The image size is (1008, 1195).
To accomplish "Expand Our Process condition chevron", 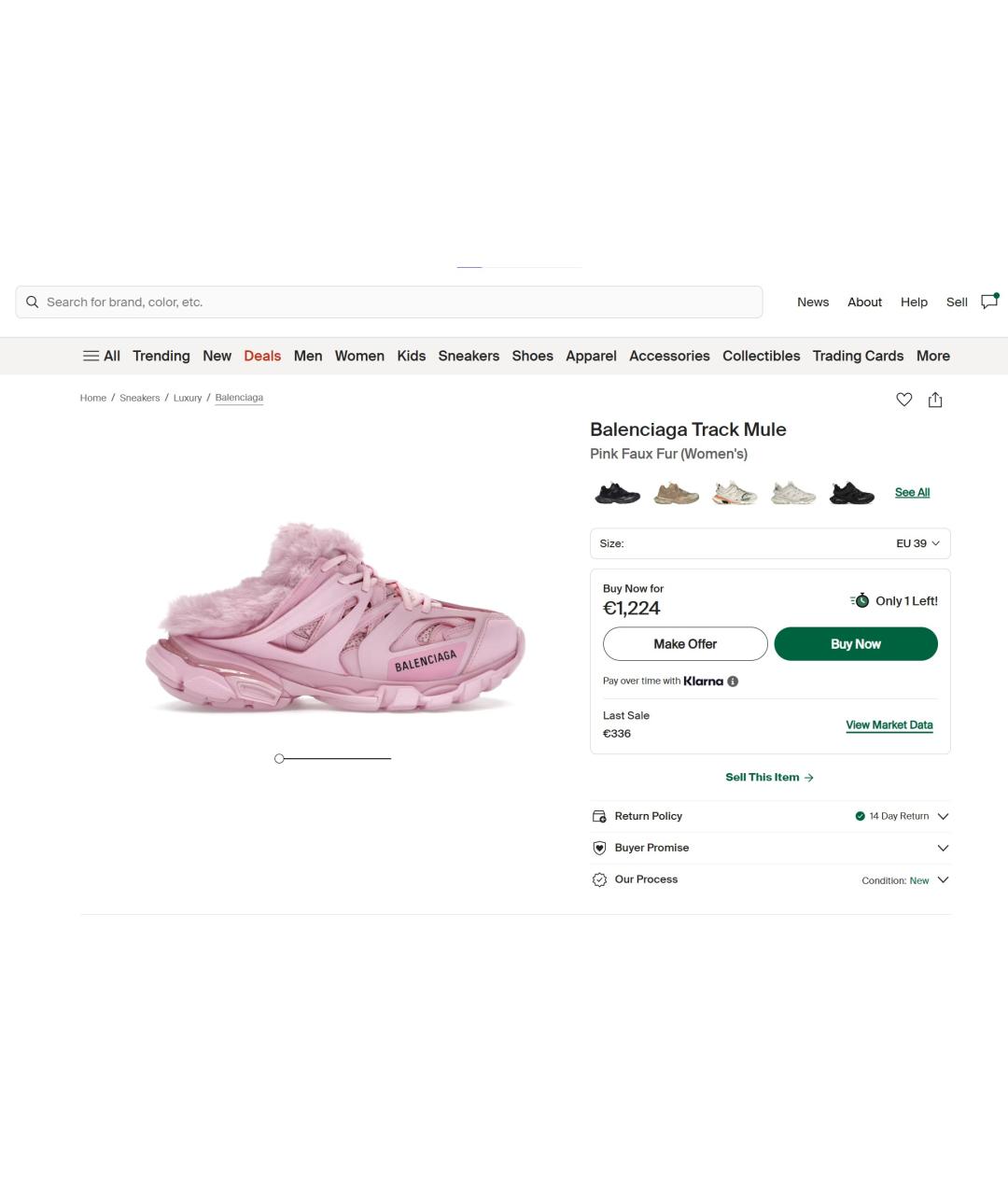I will pyautogui.click(x=943, y=879).
